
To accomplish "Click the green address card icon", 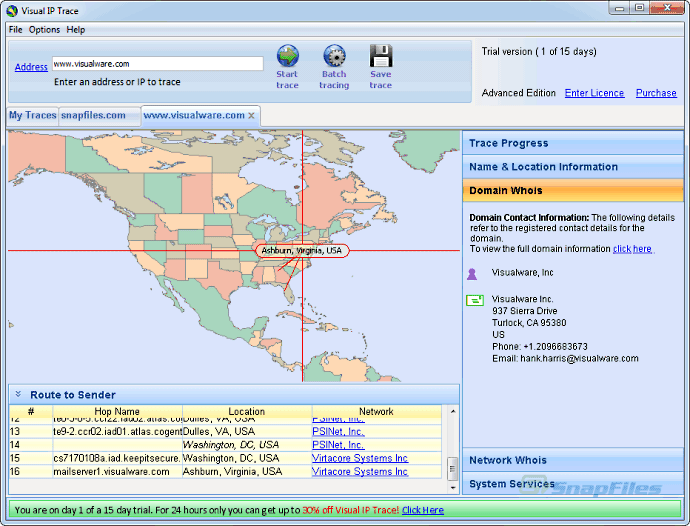I will coord(475,300).
